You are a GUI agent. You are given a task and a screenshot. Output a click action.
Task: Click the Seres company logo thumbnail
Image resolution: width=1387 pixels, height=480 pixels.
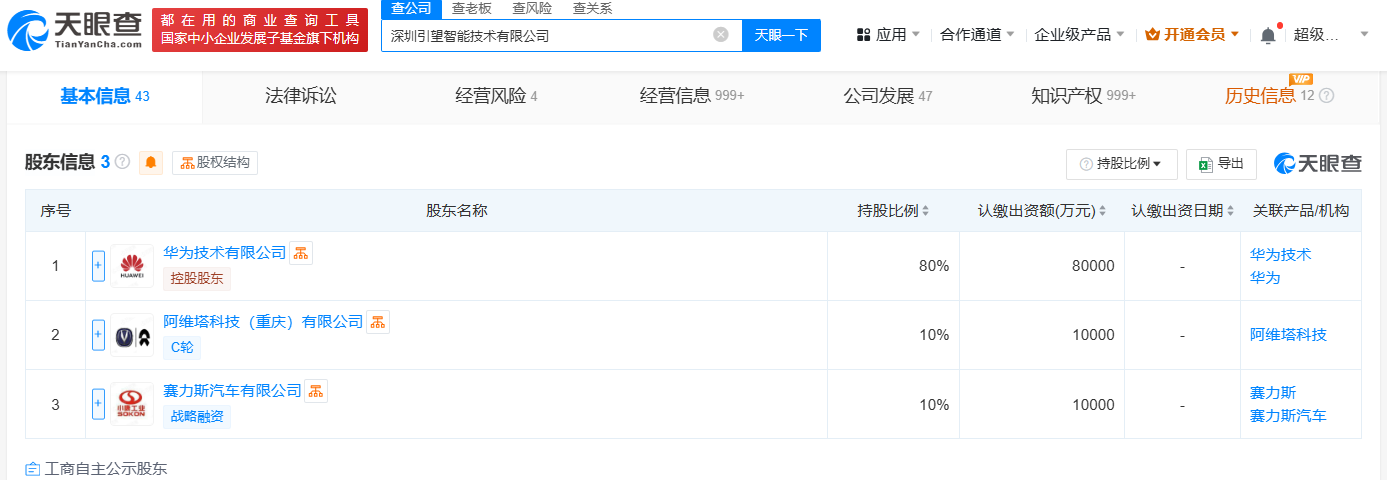point(132,404)
